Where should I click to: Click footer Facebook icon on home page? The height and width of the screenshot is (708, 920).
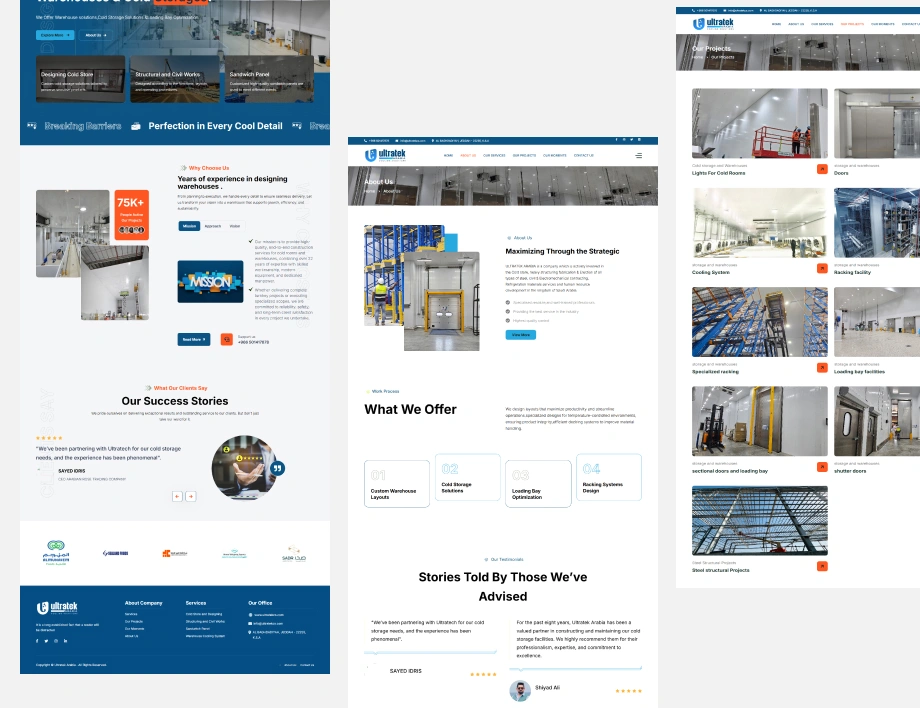tap(37, 641)
